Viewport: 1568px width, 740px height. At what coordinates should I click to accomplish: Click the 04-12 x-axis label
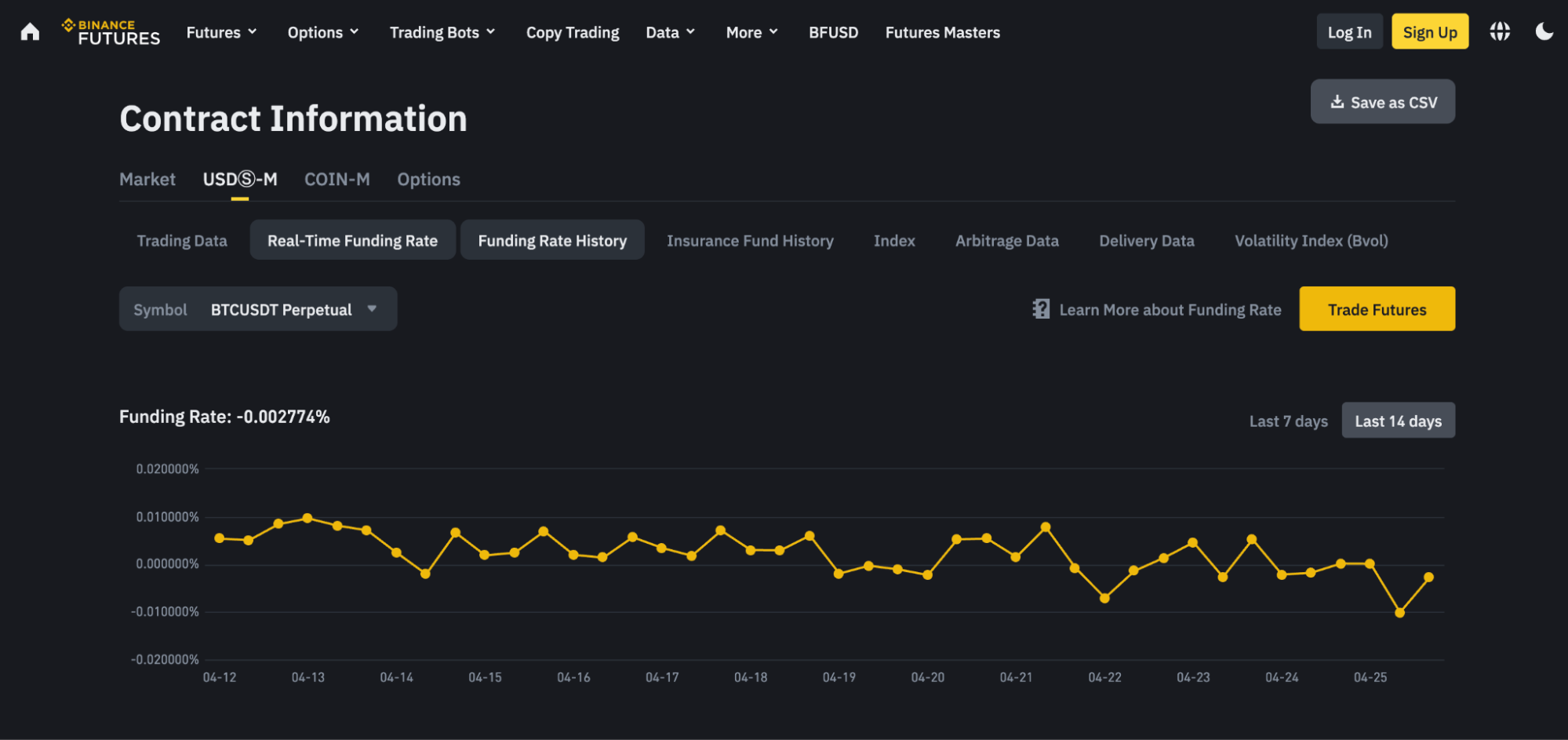pyautogui.click(x=220, y=677)
